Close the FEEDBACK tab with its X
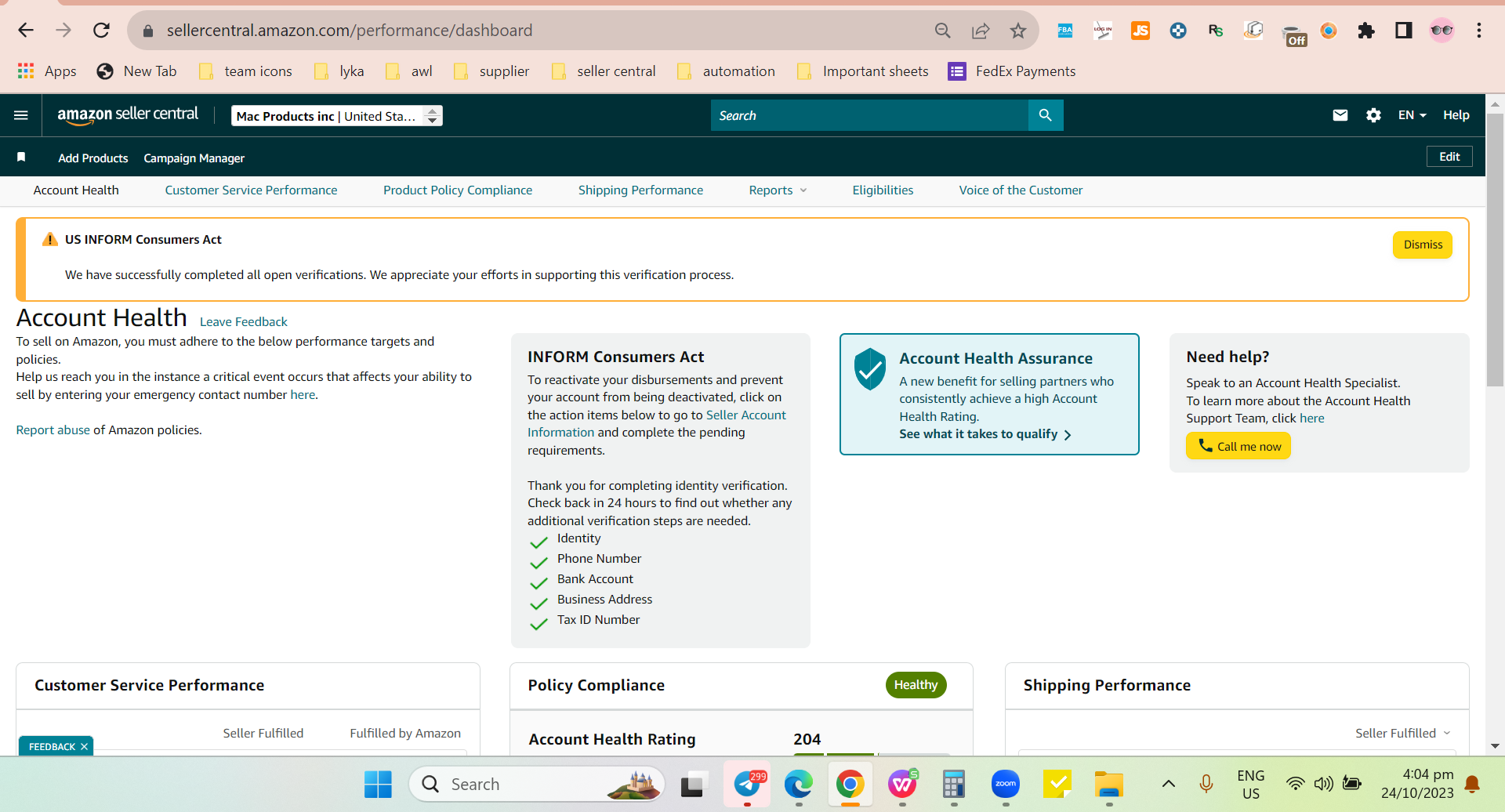1505x812 pixels. 84,747
